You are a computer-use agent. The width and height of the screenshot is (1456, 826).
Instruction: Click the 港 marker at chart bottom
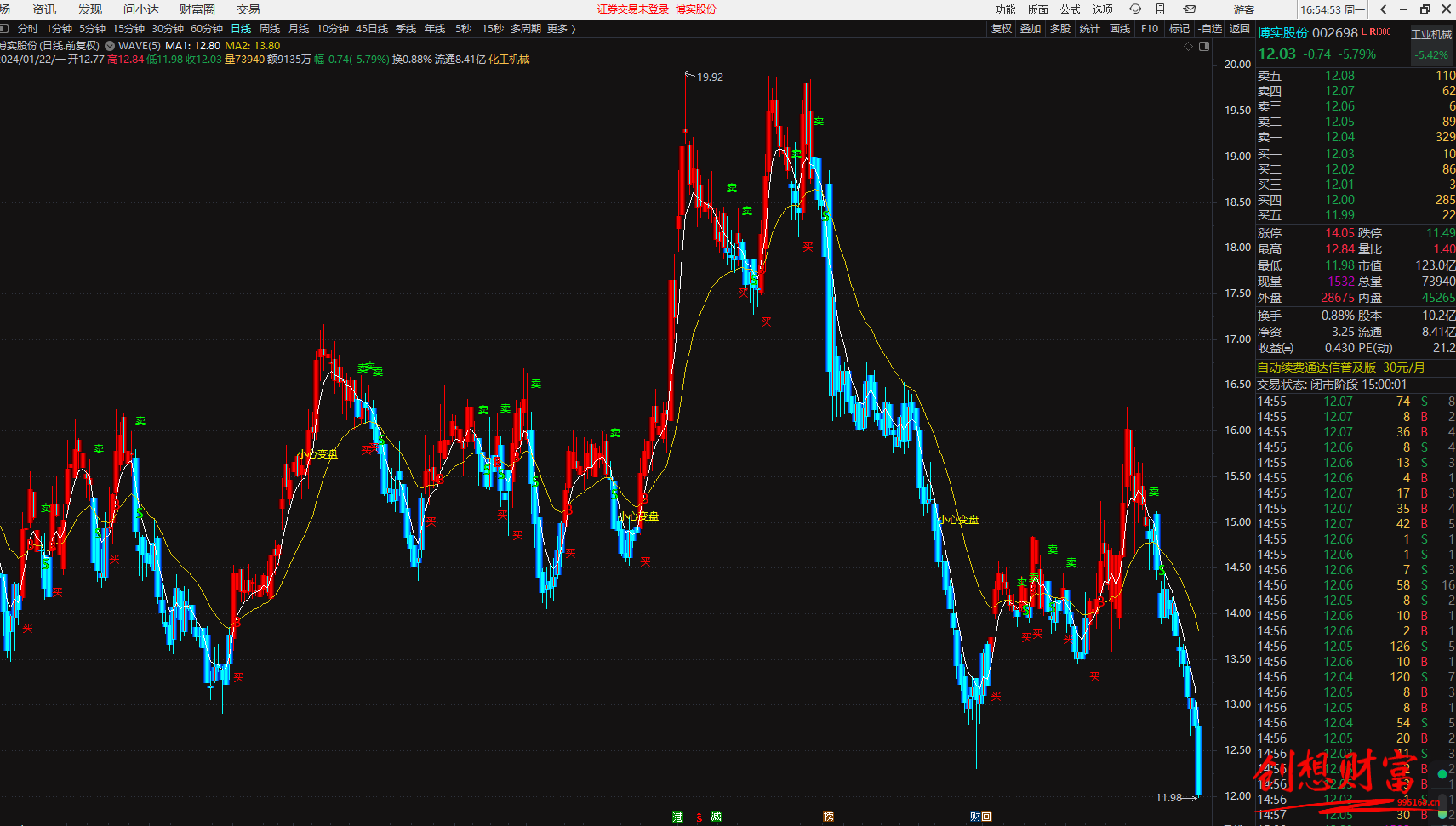tap(677, 817)
